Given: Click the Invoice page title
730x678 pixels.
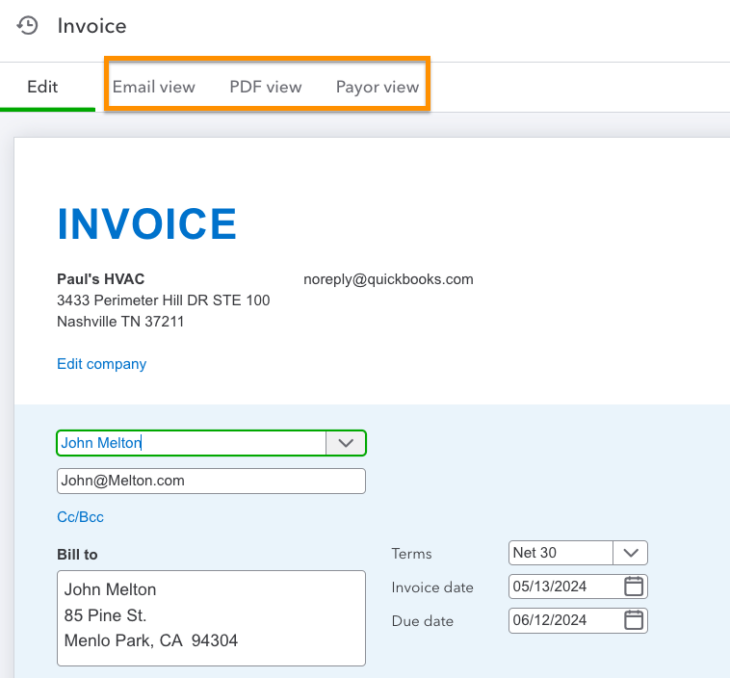Looking at the screenshot, I should (92, 26).
